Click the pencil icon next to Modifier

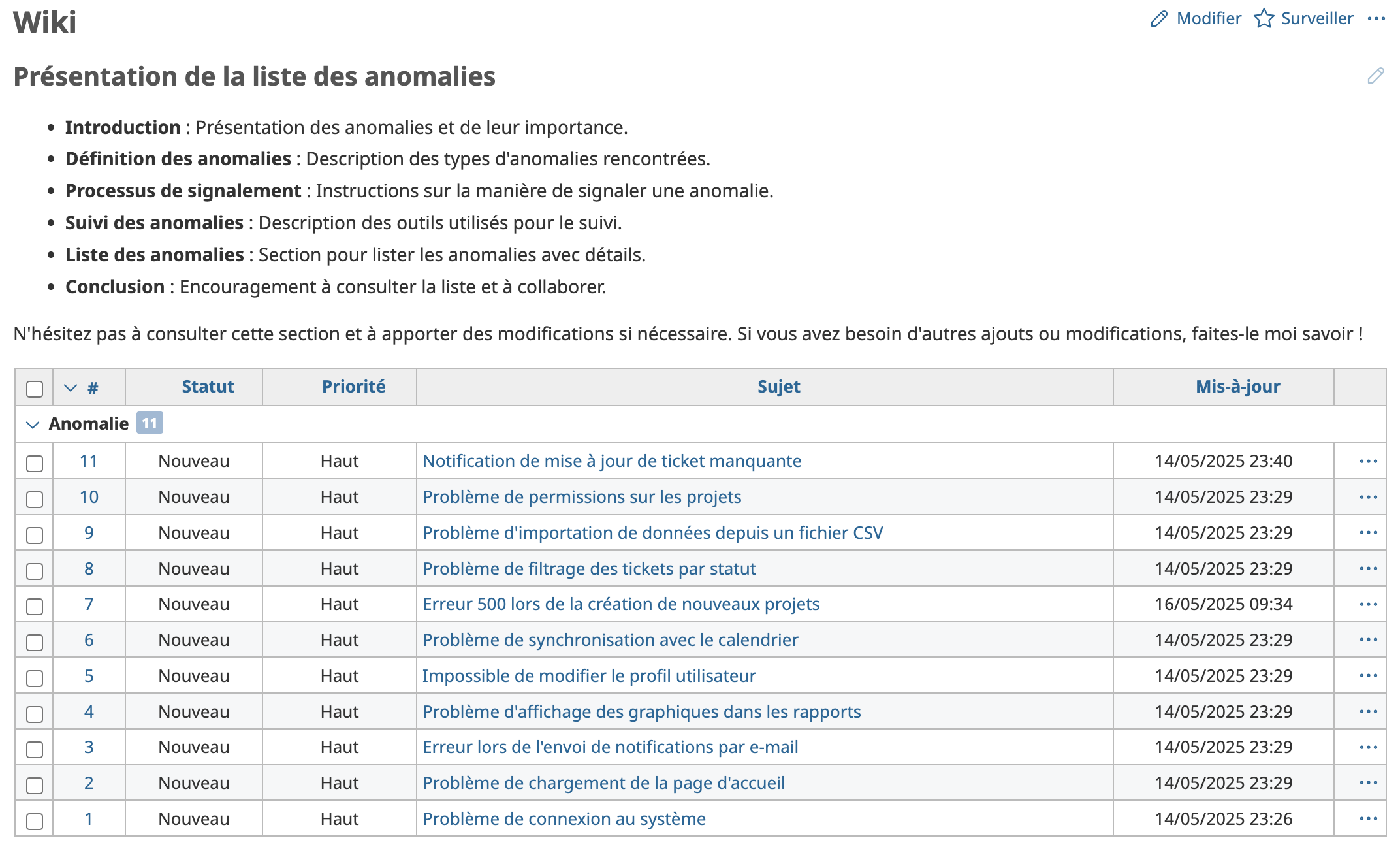point(1159,19)
